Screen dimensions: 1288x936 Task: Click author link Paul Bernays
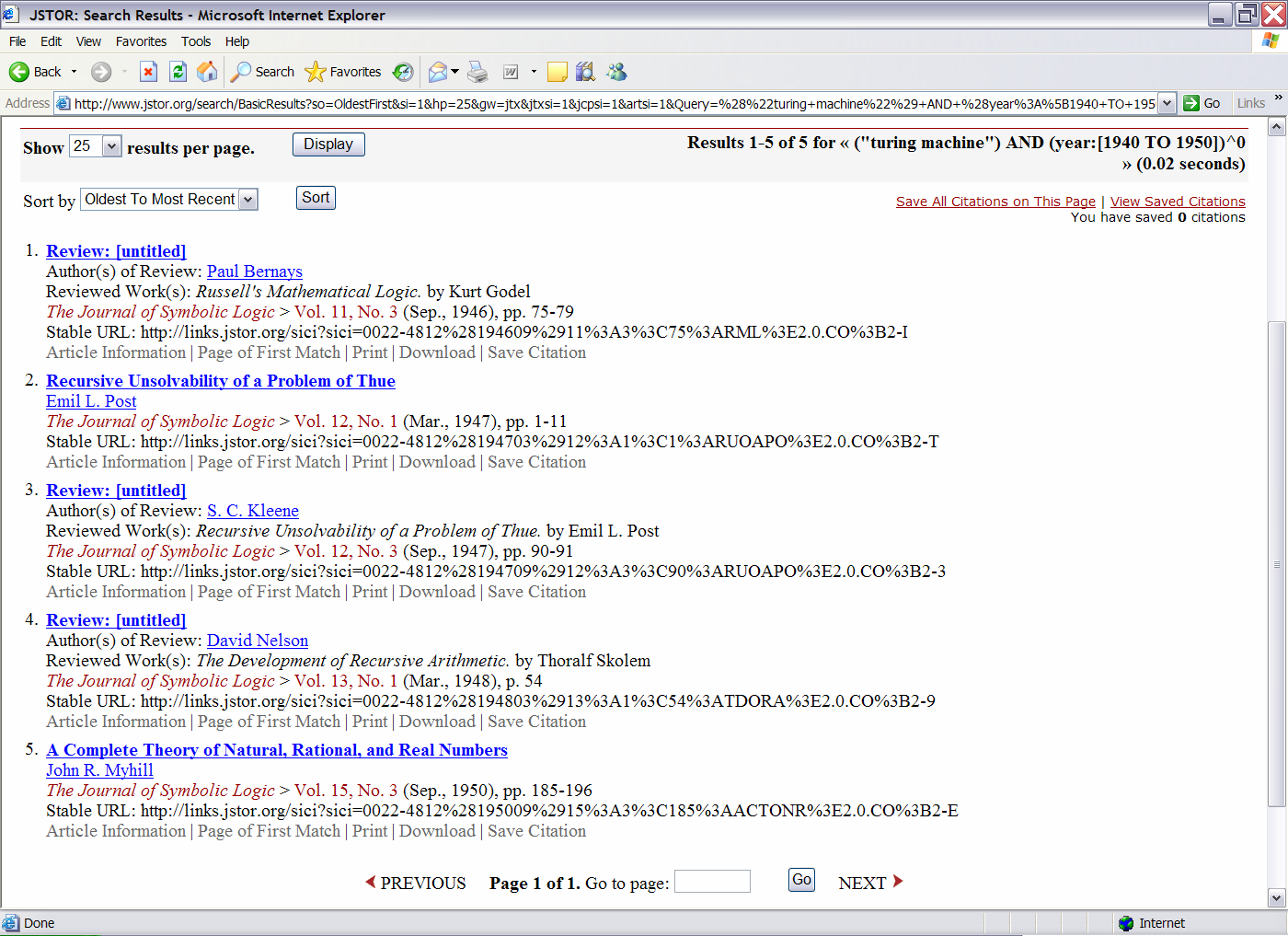[254, 272]
